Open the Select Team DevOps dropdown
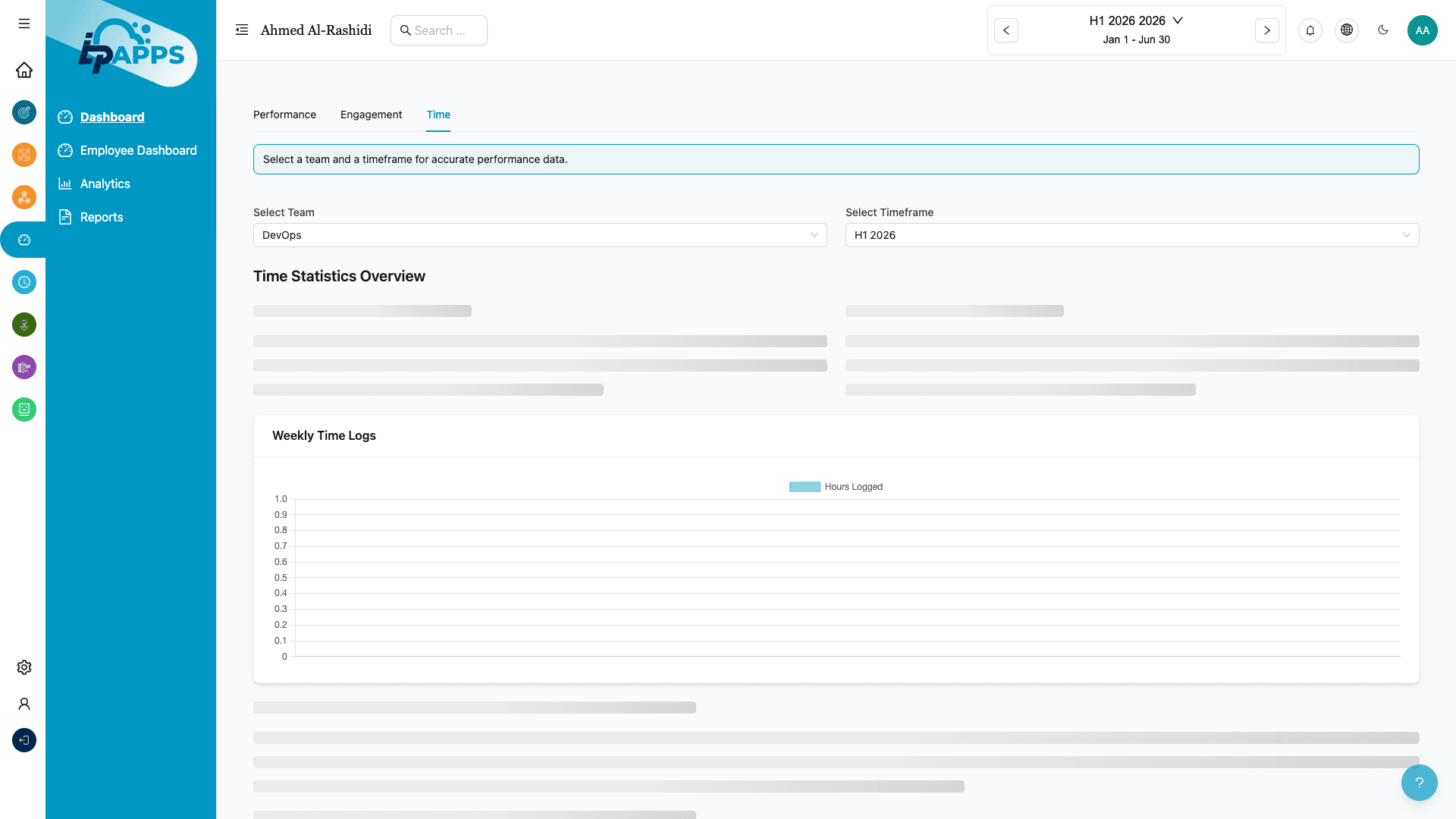Image resolution: width=1456 pixels, height=819 pixels. pos(539,235)
